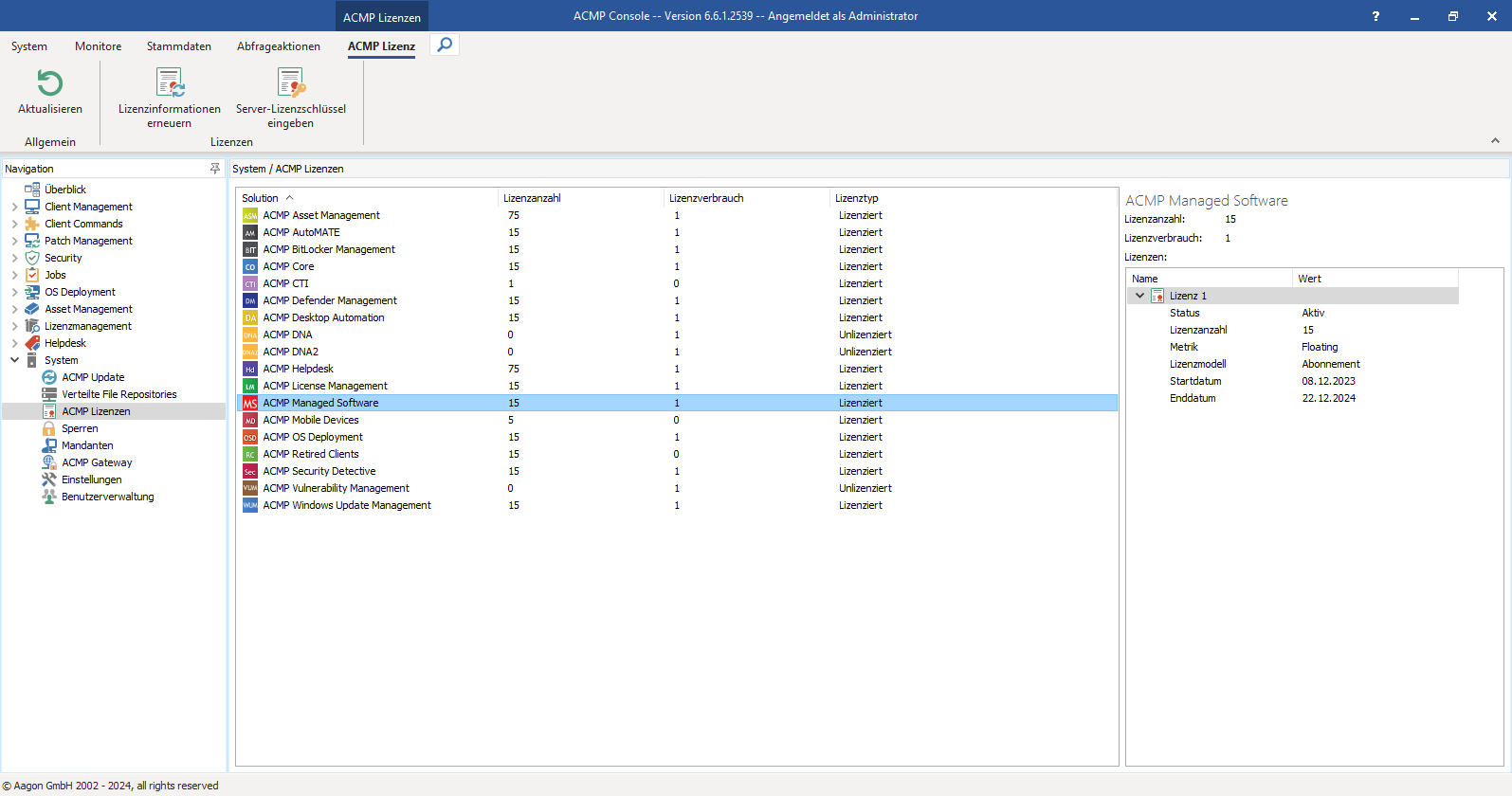Screen dimensions: 1512x796
Task: Open the Stammdaten ribbon tab
Action: click(178, 46)
